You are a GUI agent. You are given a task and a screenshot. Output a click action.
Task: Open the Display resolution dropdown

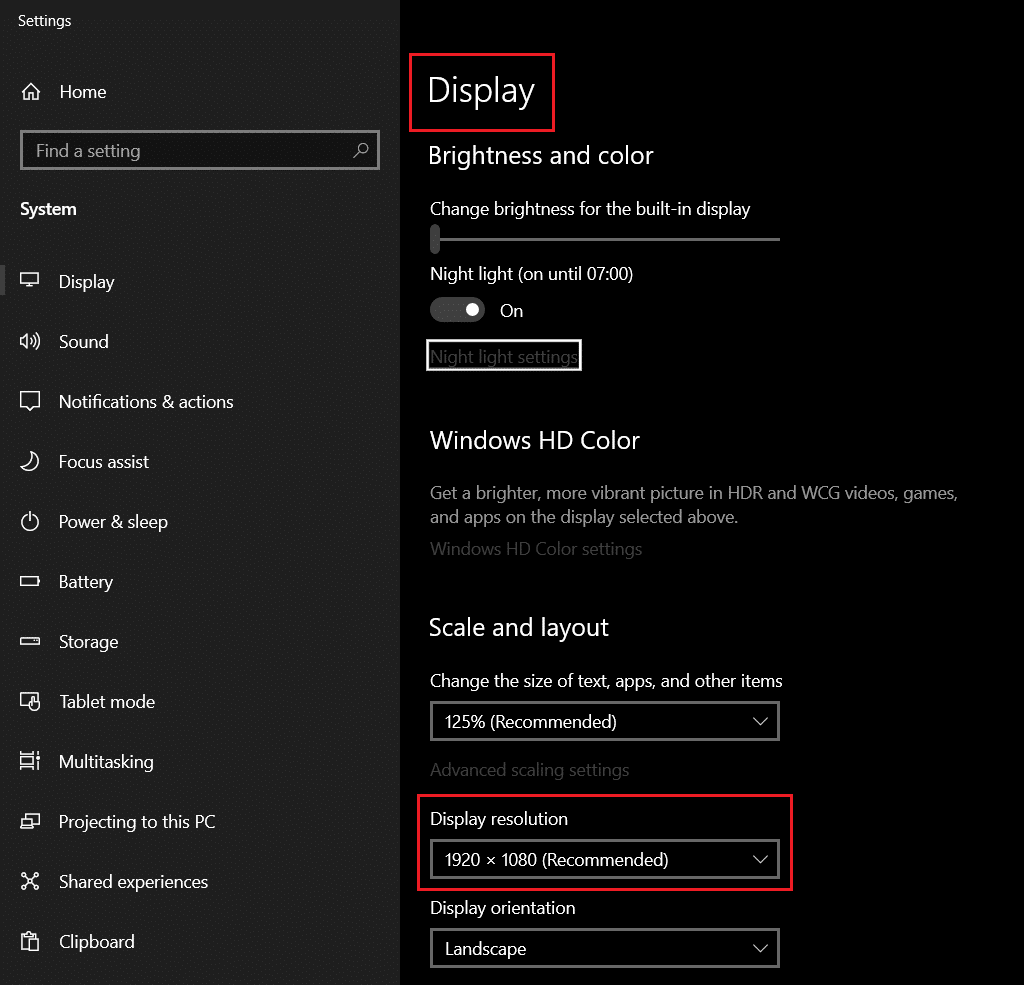[x=604, y=859]
